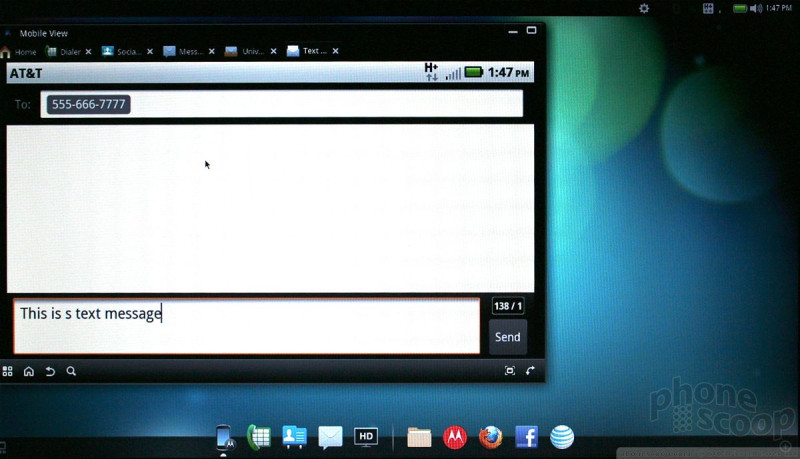Open Contacts from the dock

[x=294, y=437]
